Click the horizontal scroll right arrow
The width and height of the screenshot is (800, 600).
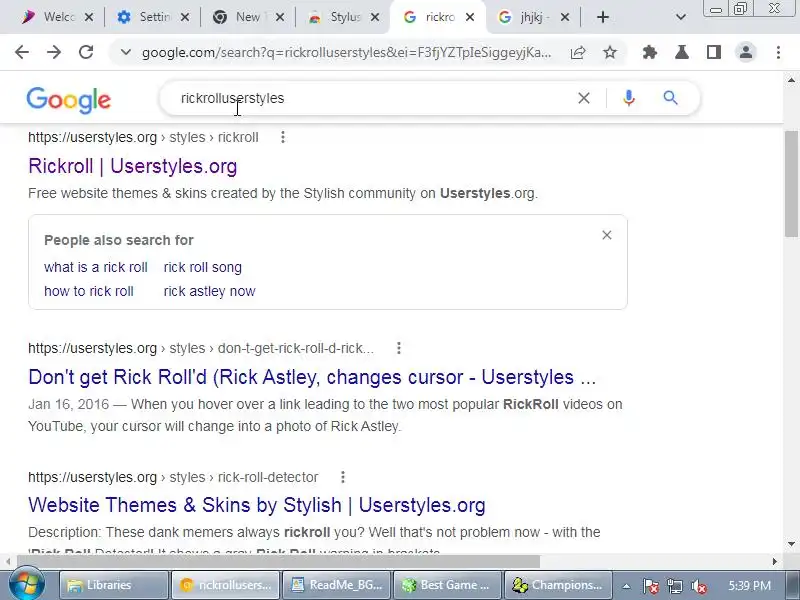point(775,561)
